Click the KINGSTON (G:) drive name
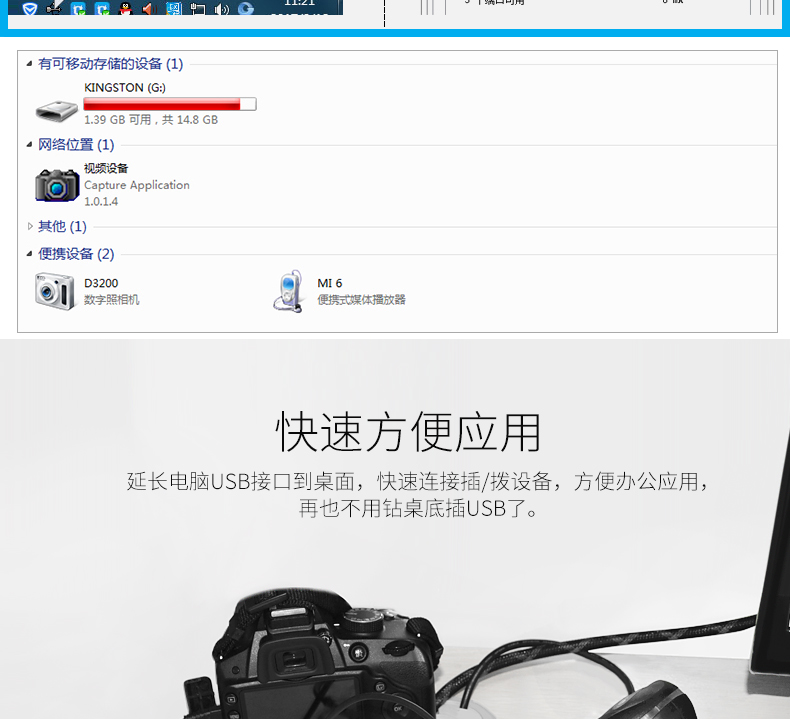Screen dimensions: 790x719 (124, 88)
